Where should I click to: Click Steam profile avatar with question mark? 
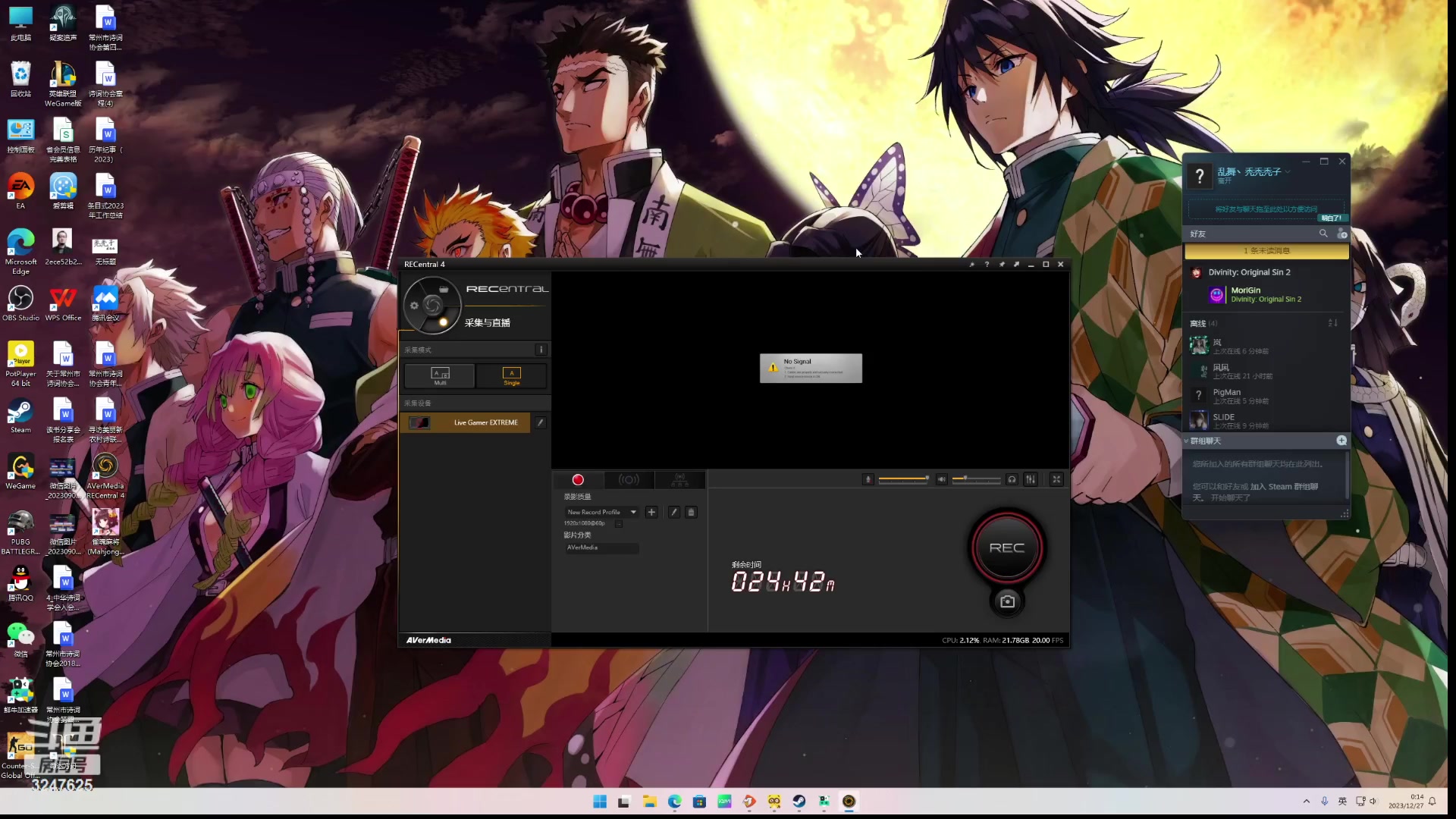tap(1199, 177)
